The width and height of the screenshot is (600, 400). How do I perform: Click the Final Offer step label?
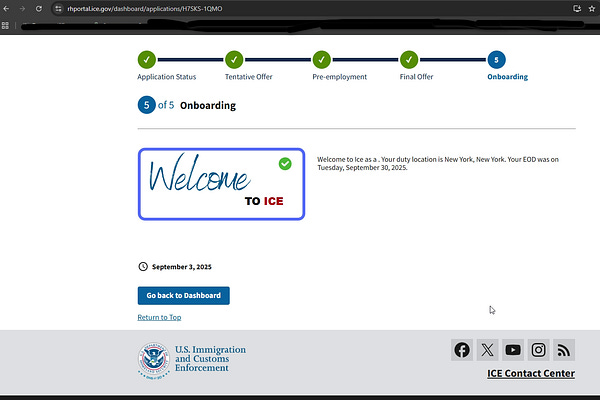pos(416,77)
